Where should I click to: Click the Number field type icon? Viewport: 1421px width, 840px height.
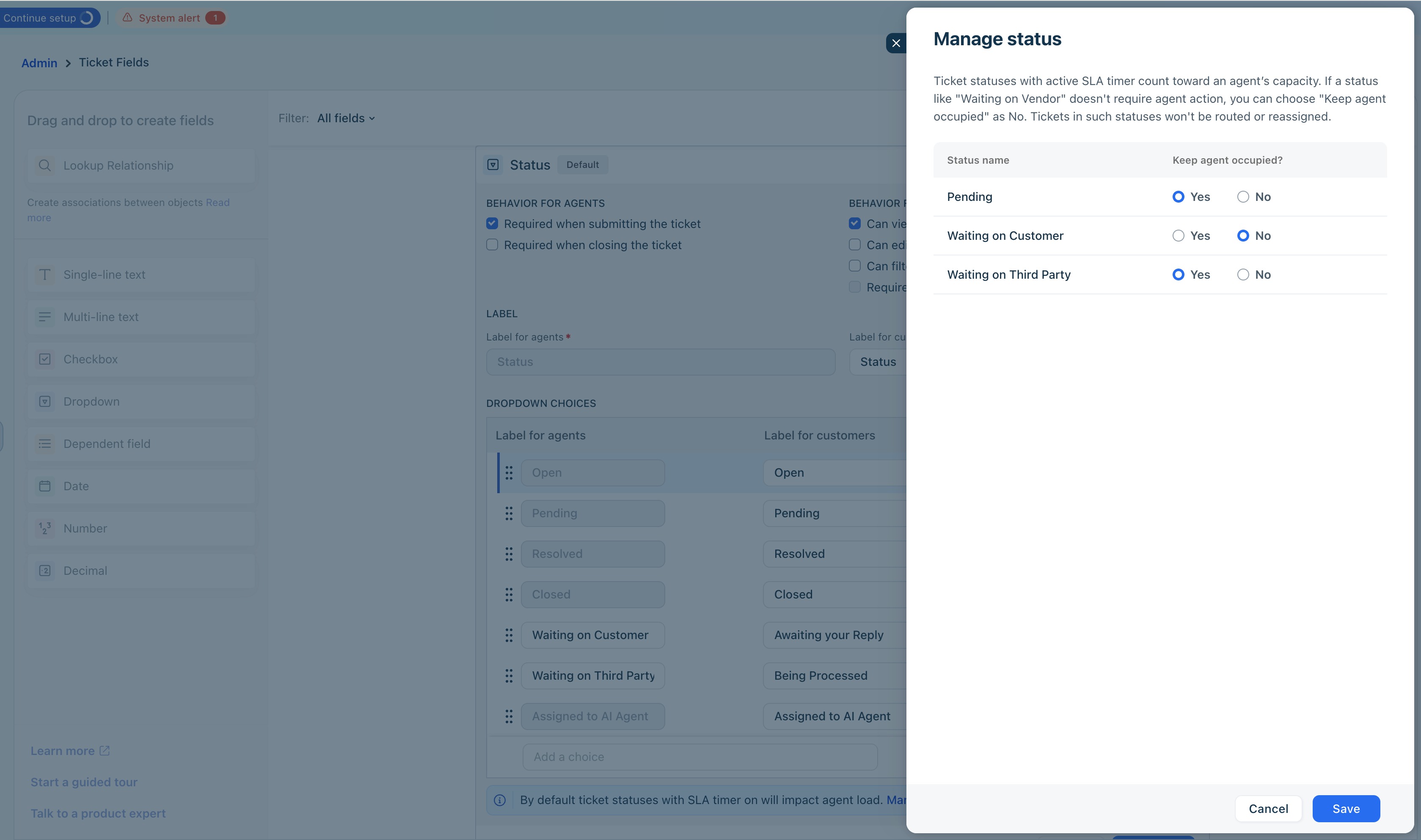click(x=45, y=528)
